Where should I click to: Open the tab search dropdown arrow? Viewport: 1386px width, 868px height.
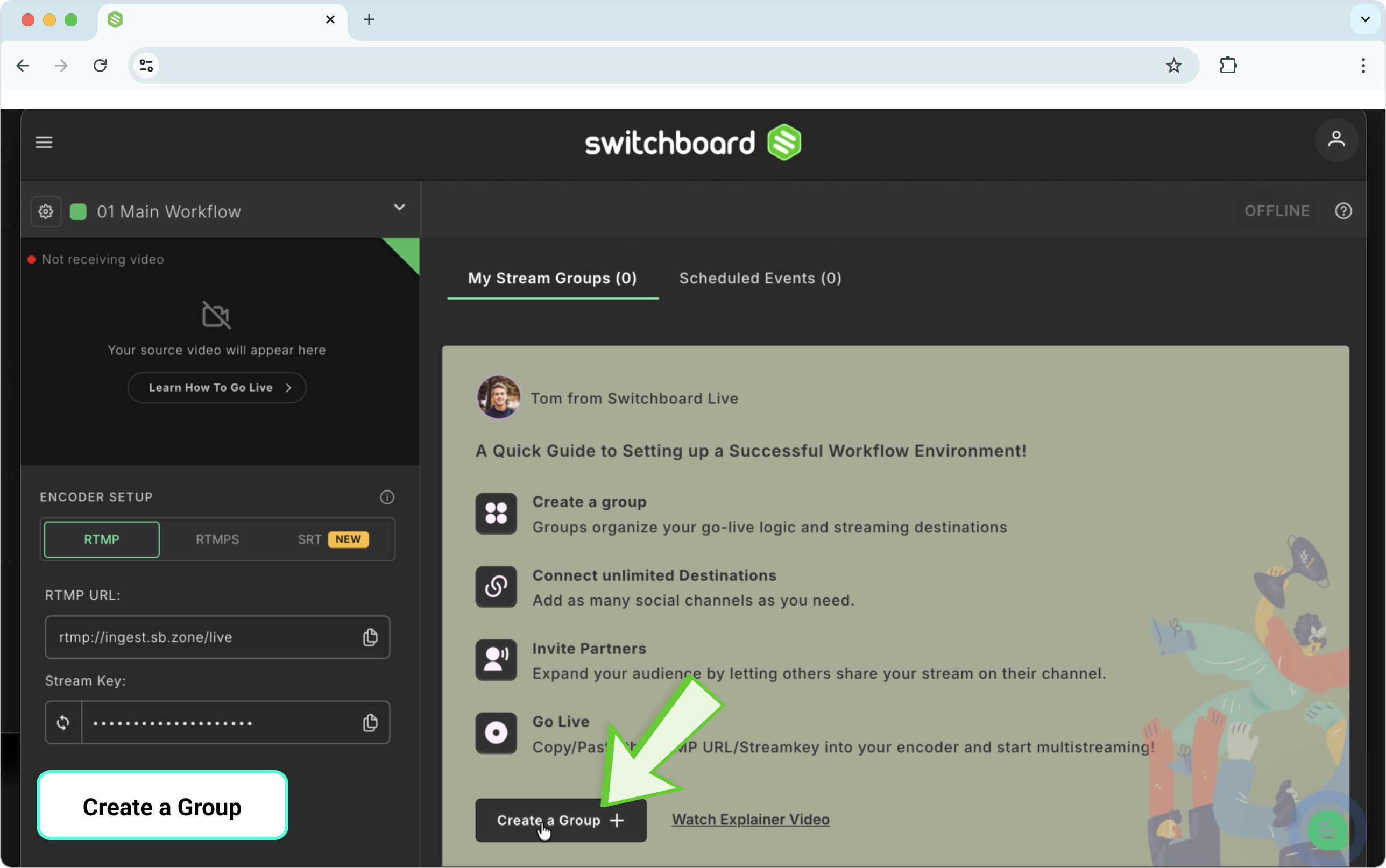click(x=1366, y=19)
